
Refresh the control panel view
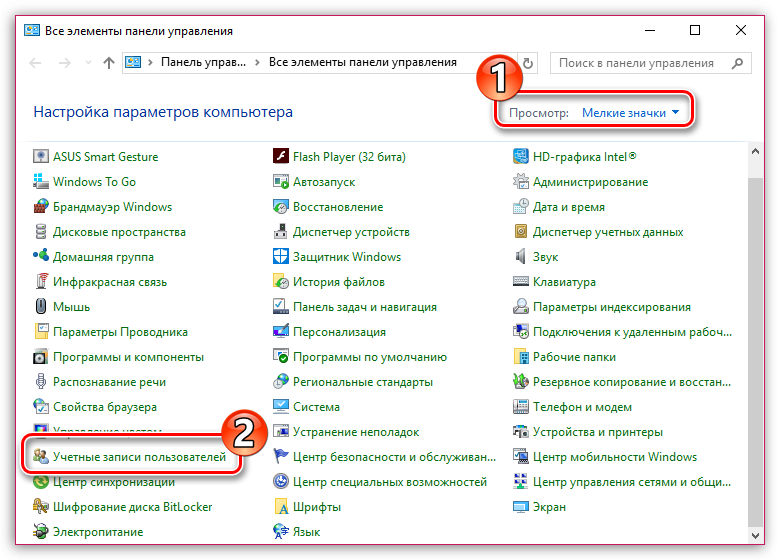[528, 63]
